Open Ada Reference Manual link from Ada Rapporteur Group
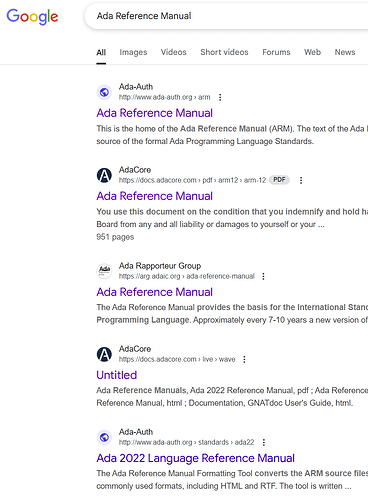This screenshot has width=368, height=500. coord(155,292)
